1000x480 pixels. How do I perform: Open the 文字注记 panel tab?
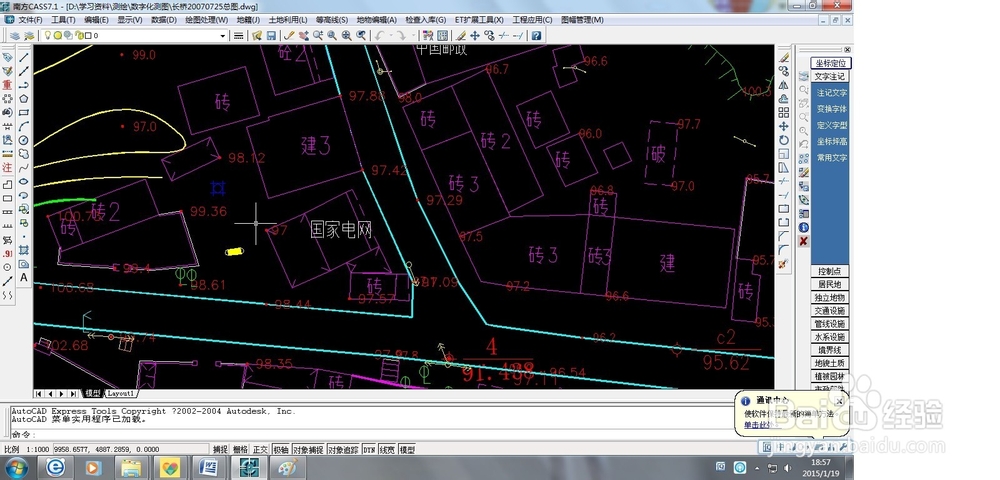[x=830, y=76]
